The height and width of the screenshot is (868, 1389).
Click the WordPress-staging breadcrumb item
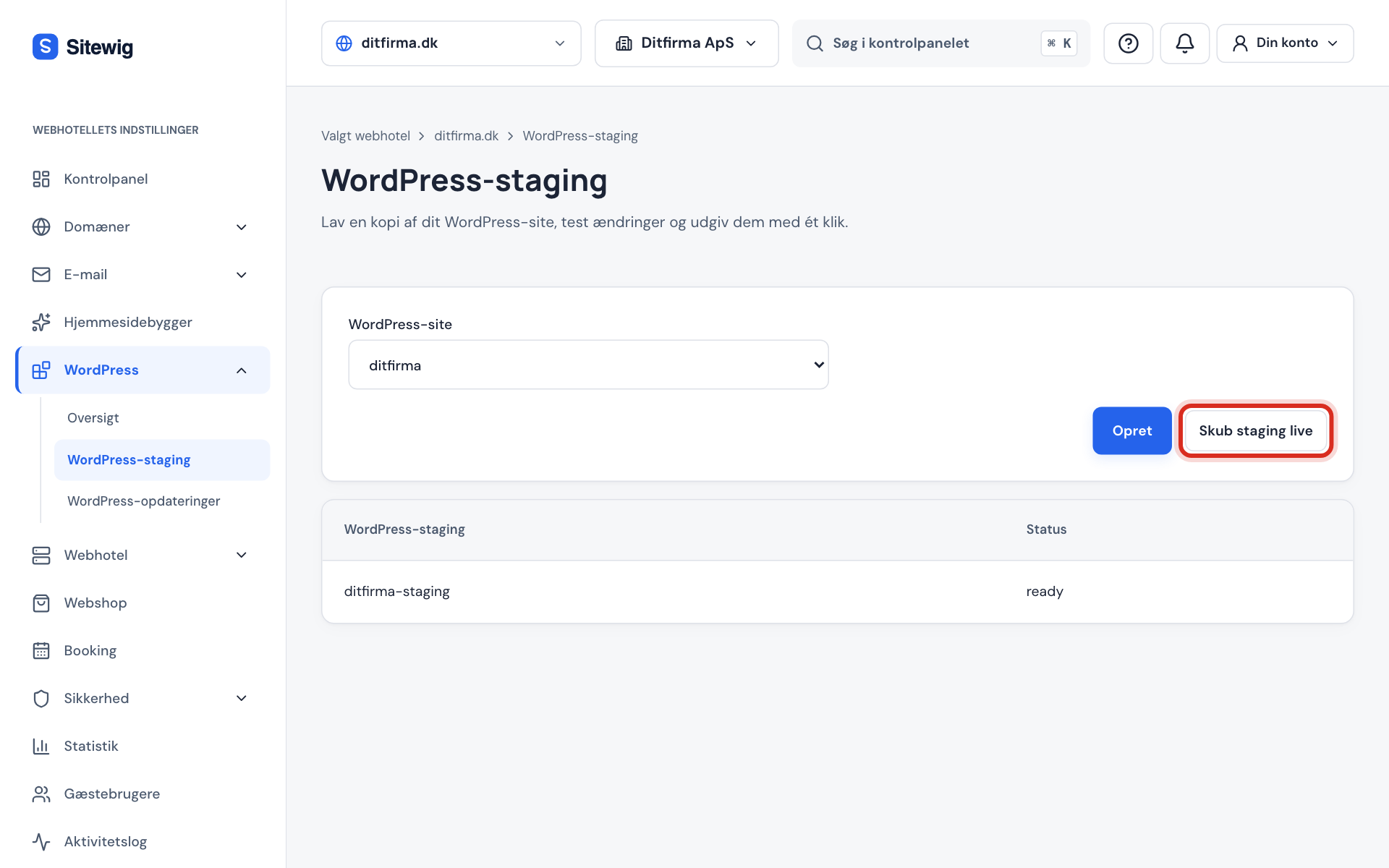click(x=580, y=136)
